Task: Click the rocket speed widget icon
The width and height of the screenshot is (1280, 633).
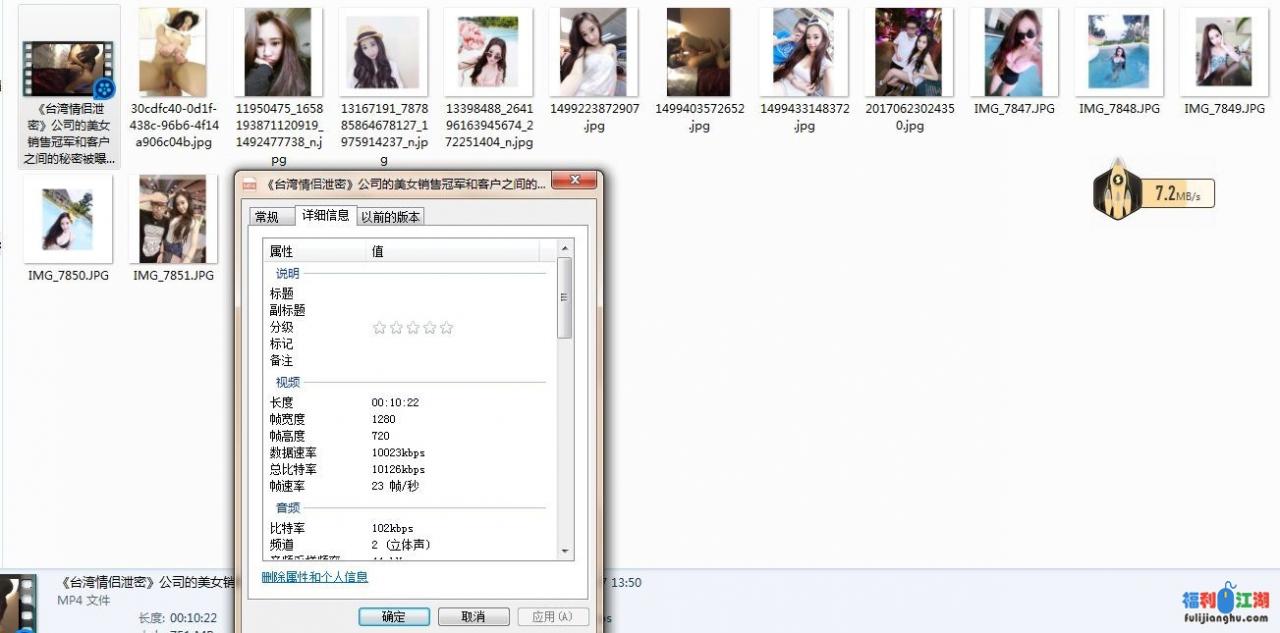Action: click(x=1117, y=190)
